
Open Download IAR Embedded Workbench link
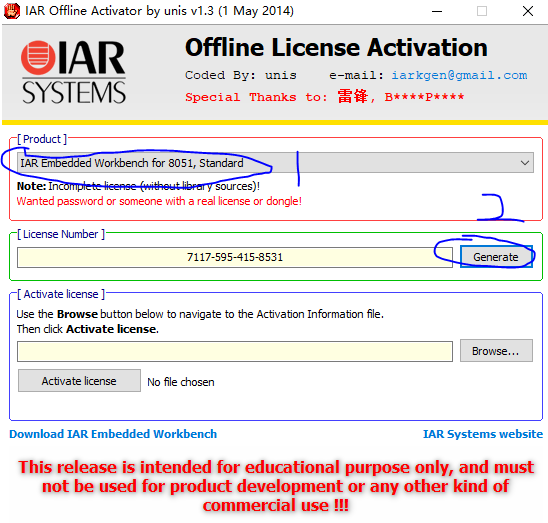(113, 434)
